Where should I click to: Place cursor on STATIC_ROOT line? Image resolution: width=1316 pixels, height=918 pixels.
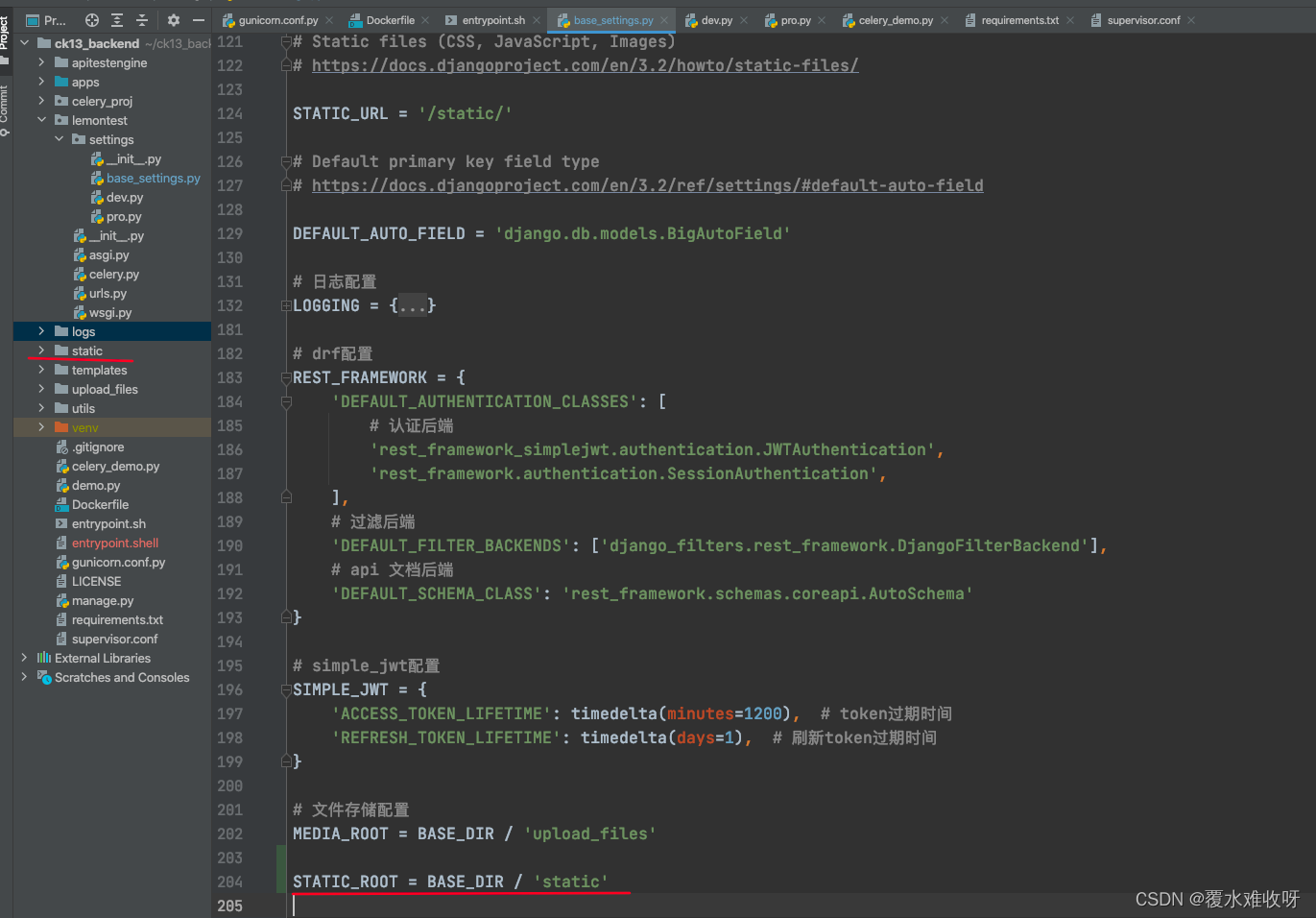(450, 882)
